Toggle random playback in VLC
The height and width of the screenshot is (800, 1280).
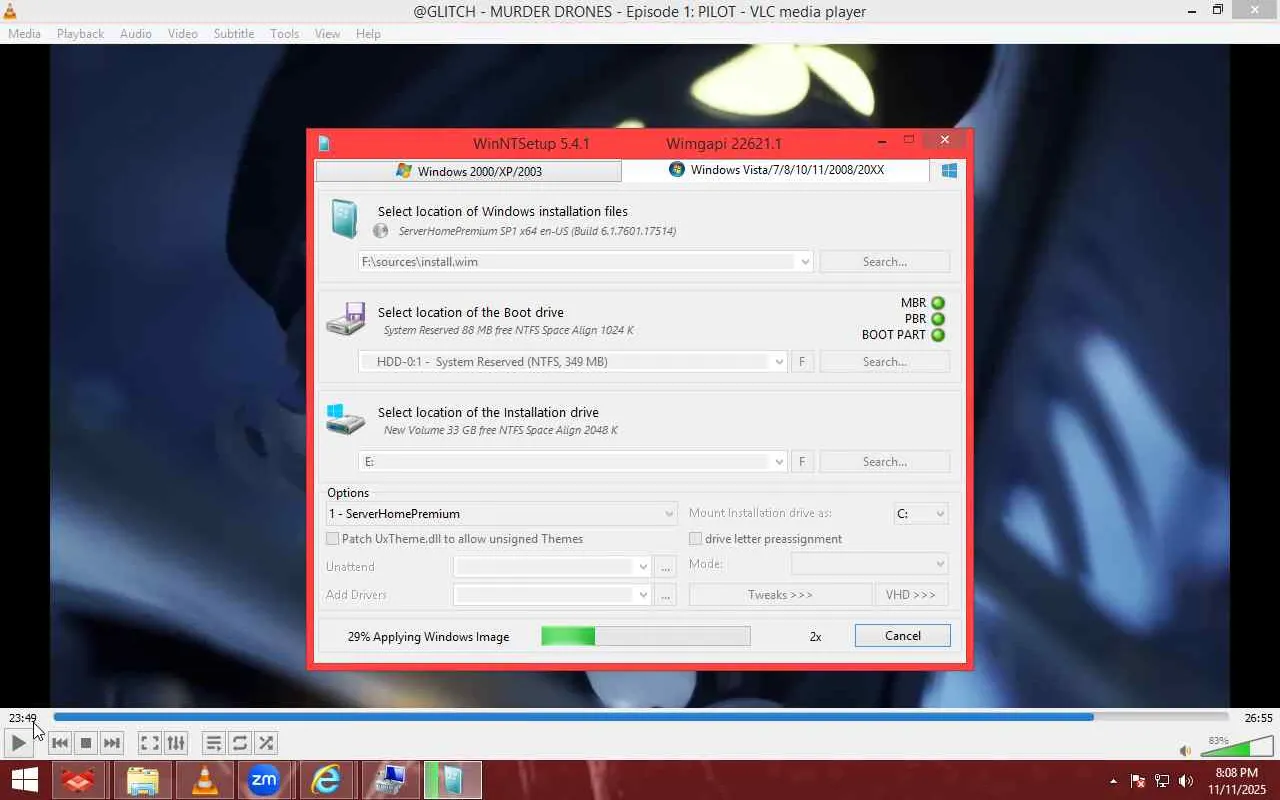(x=266, y=743)
